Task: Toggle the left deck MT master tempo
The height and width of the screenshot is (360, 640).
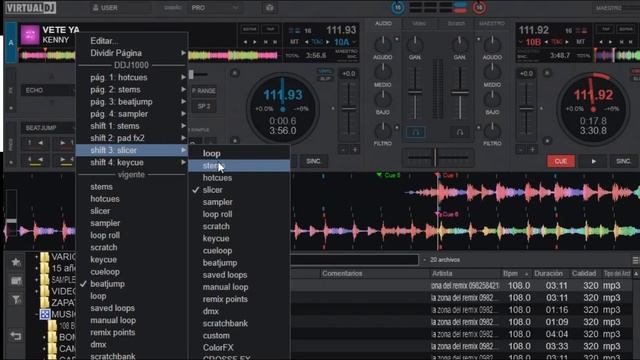Action: click(294, 42)
